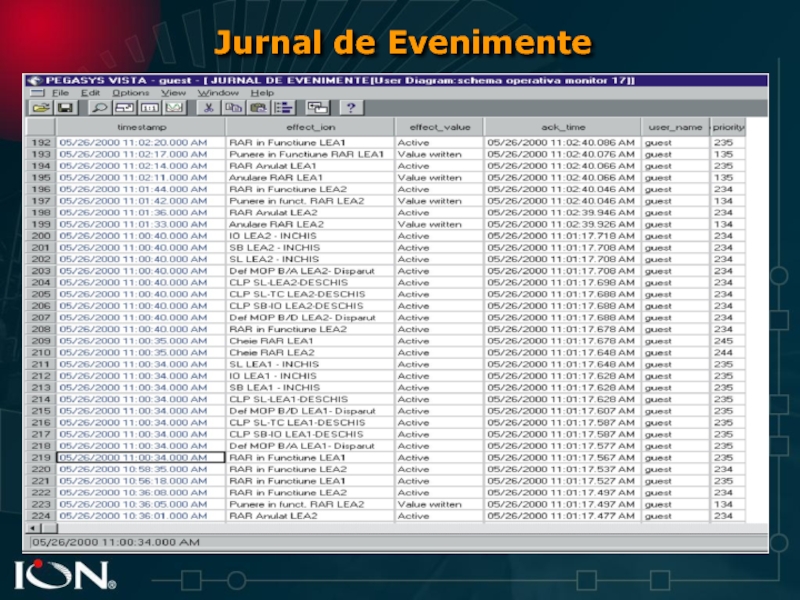Click the effect_ion column header
Image resolution: width=800 pixels, height=600 pixels.
coord(310,127)
